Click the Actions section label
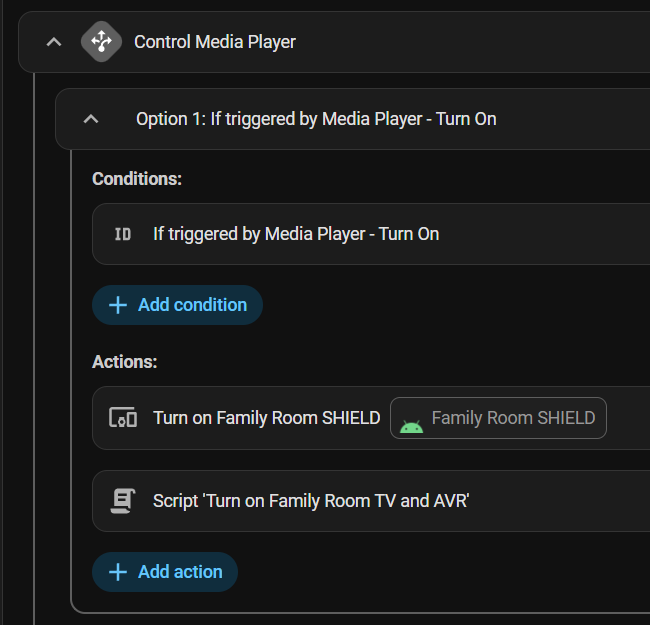 point(125,362)
